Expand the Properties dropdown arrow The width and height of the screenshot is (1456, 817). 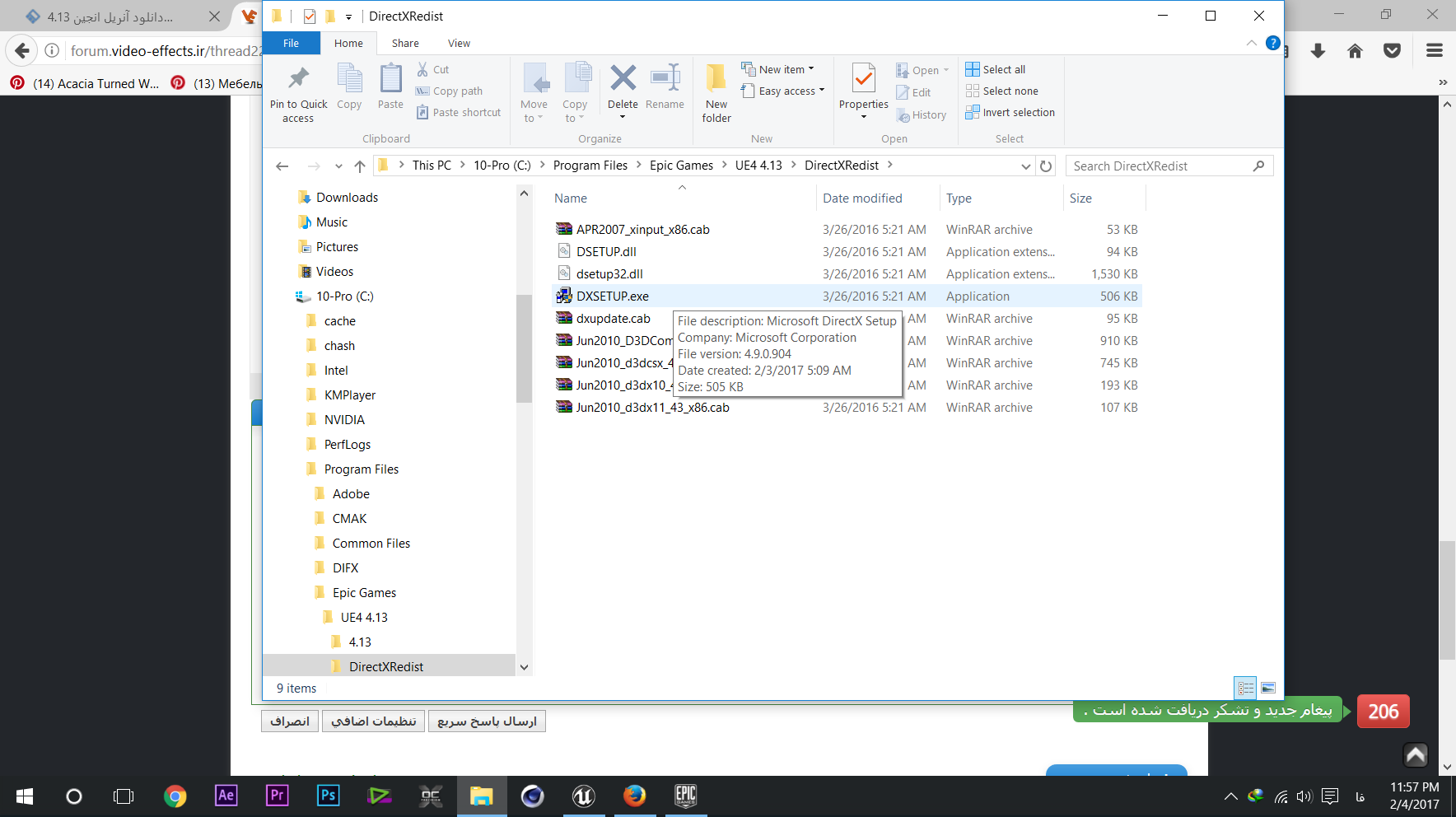(x=863, y=116)
